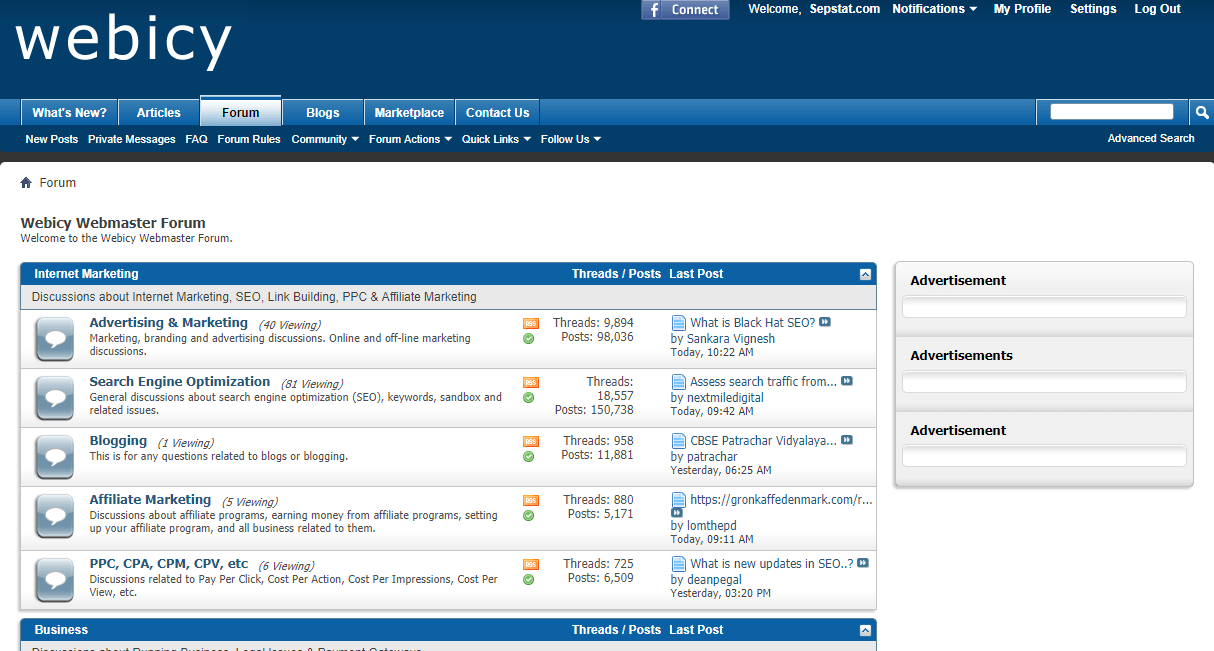Open the Blogs tab
1214x651 pixels.
(322, 113)
